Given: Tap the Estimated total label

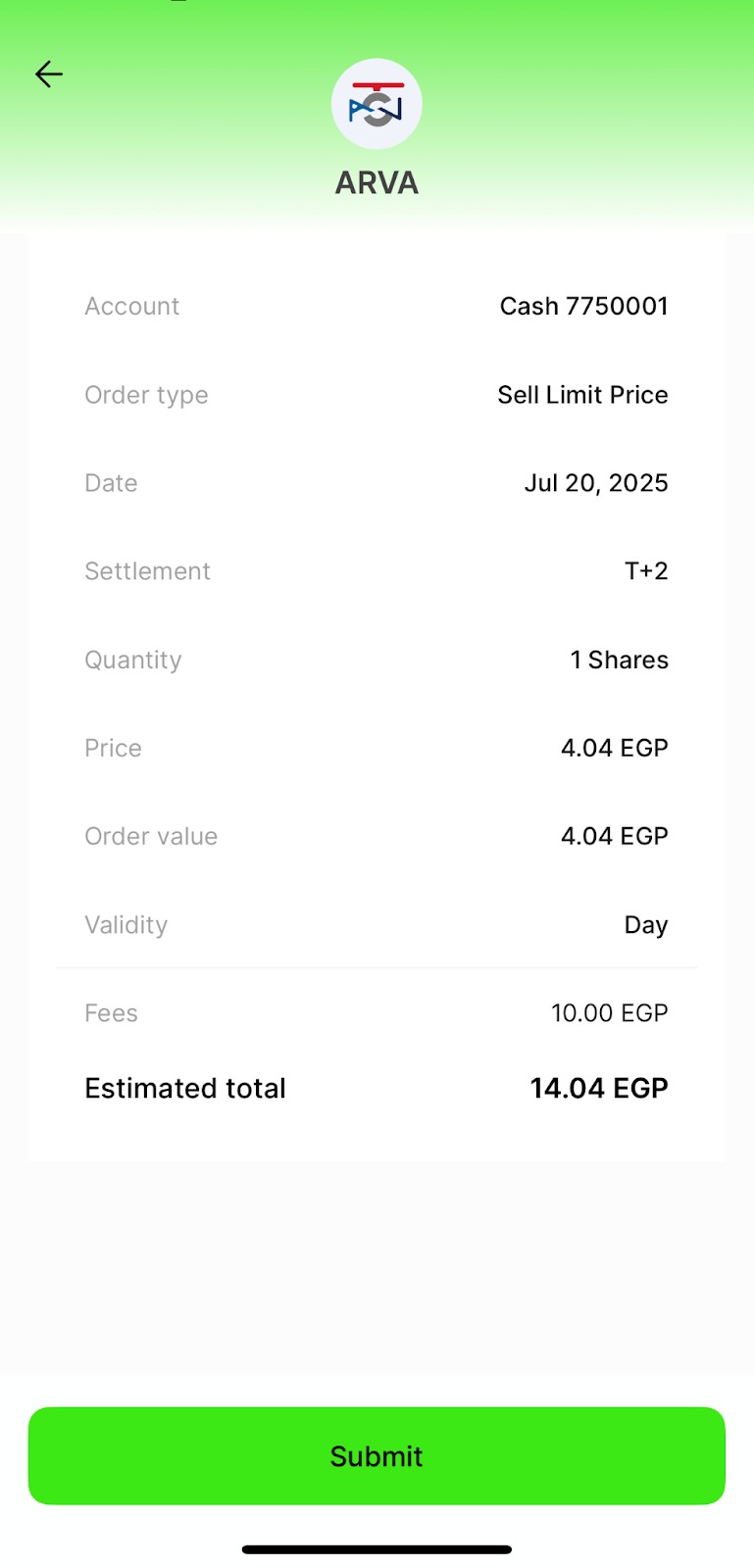Looking at the screenshot, I should (185, 1088).
